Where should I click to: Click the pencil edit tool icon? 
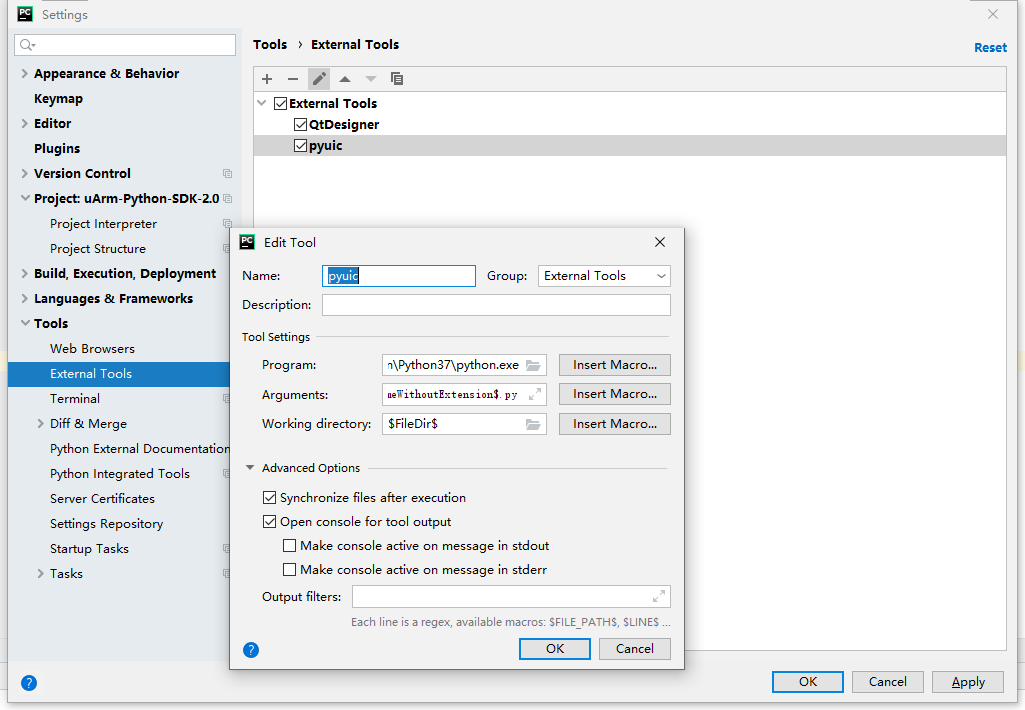319,79
